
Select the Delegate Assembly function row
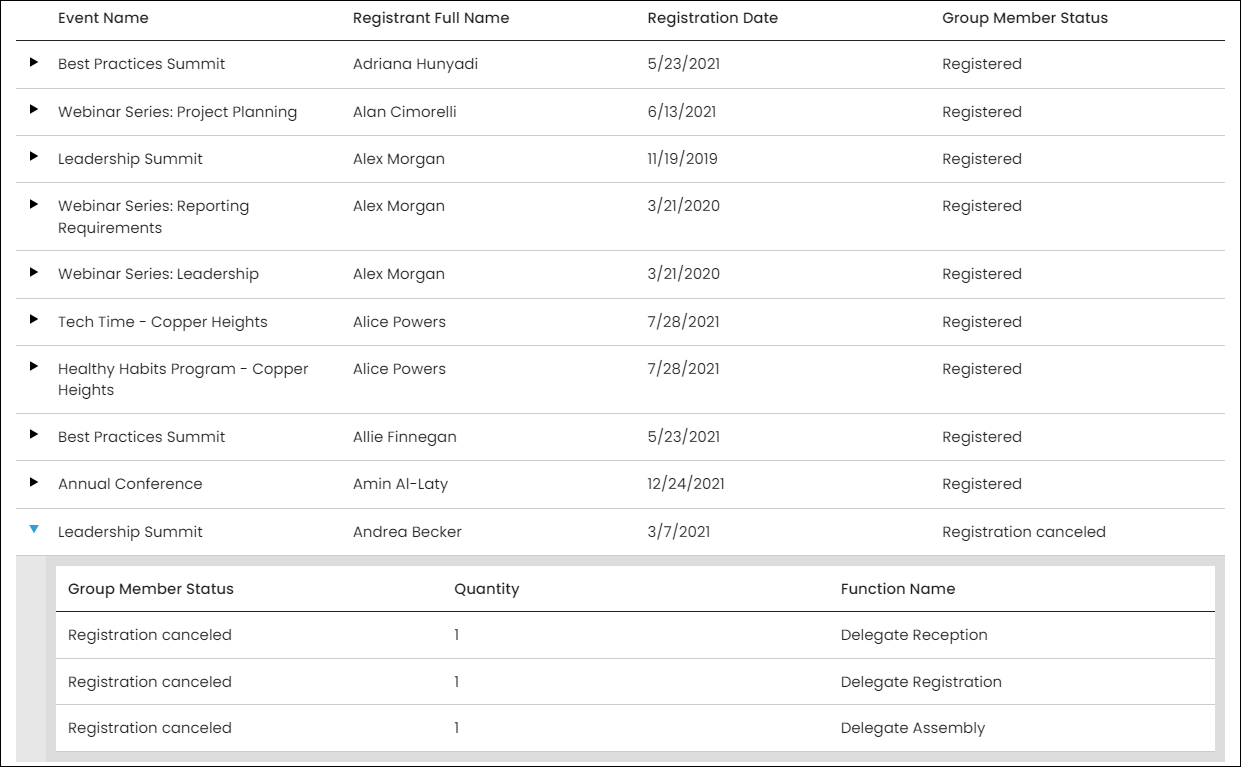[x=635, y=728]
